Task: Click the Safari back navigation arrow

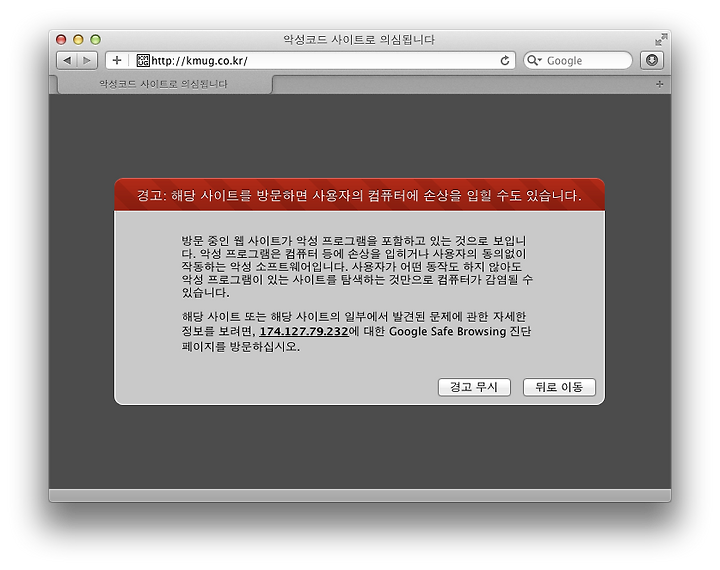Action: pos(67,61)
